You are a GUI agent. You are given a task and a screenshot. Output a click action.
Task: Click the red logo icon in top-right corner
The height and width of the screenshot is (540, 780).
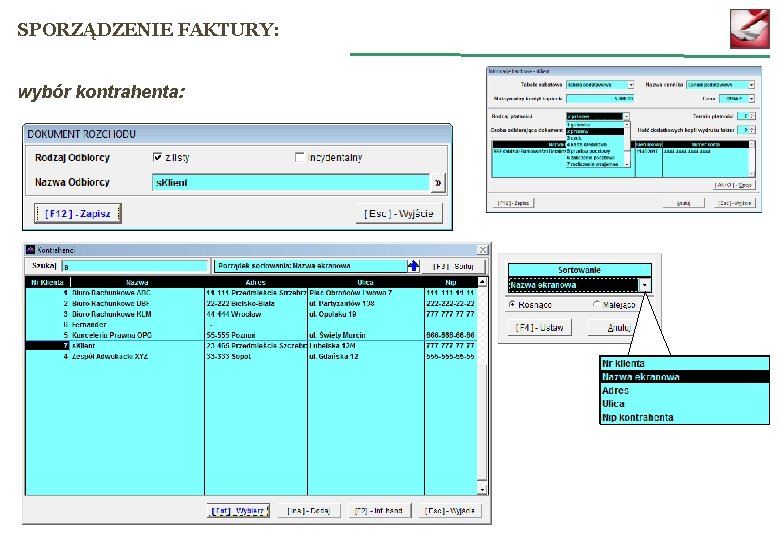click(x=750, y=28)
